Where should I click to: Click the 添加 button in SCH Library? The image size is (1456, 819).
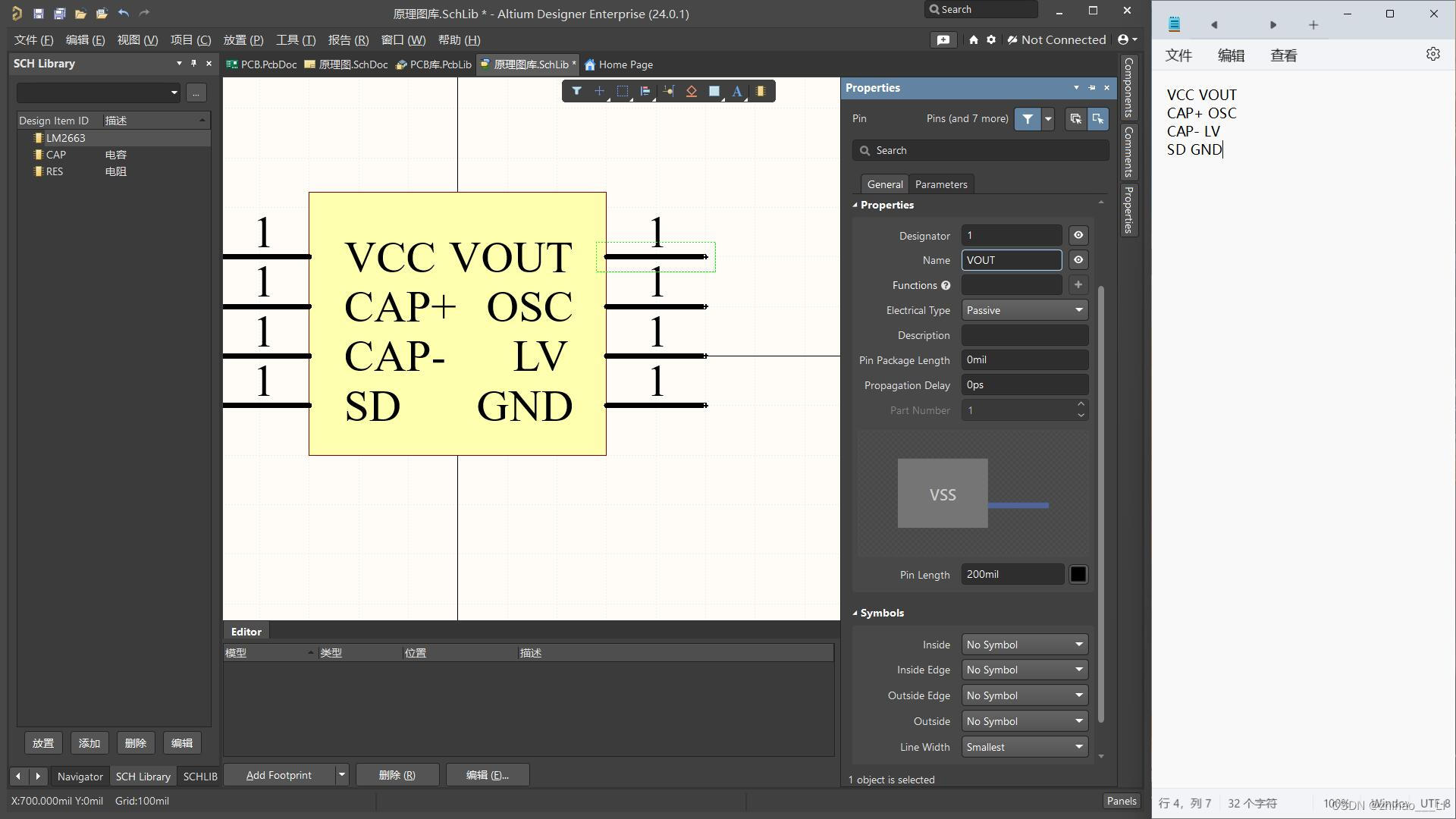pos(89,743)
